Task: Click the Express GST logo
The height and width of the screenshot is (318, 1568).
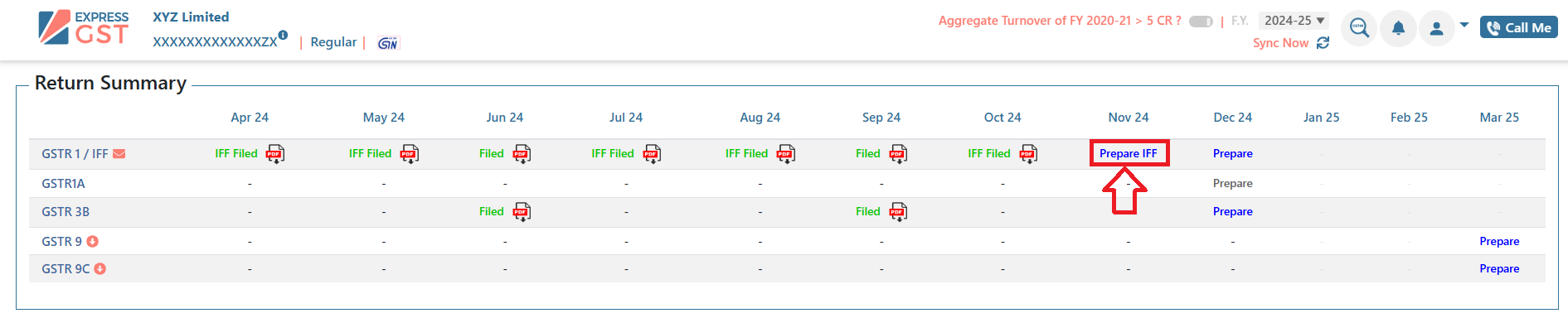Action: (84, 27)
